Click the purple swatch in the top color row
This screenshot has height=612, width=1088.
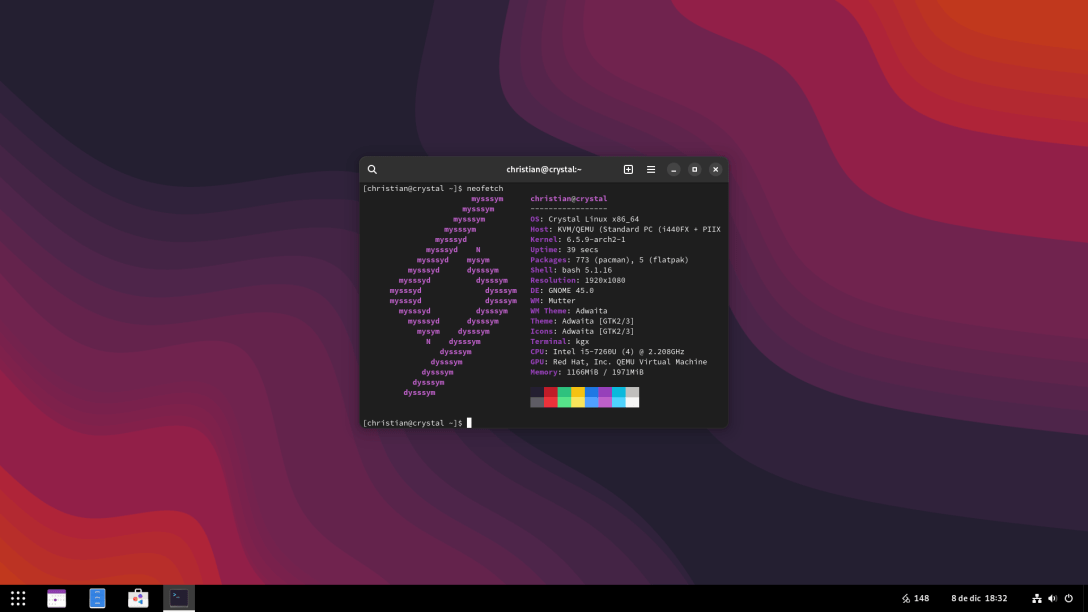point(605,392)
